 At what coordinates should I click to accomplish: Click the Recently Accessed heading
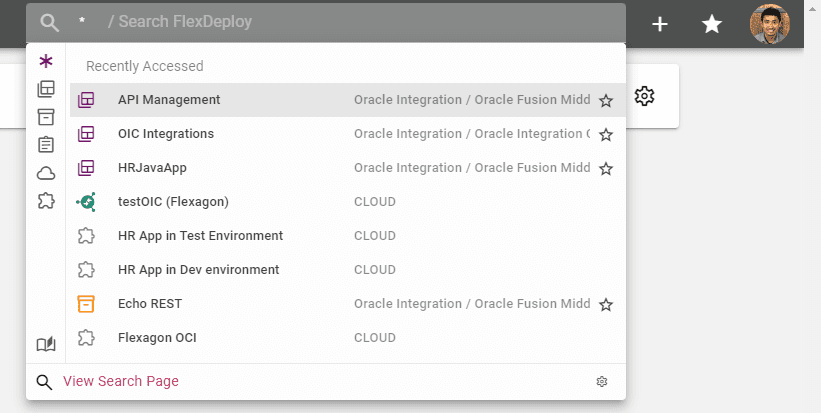(x=145, y=66)
